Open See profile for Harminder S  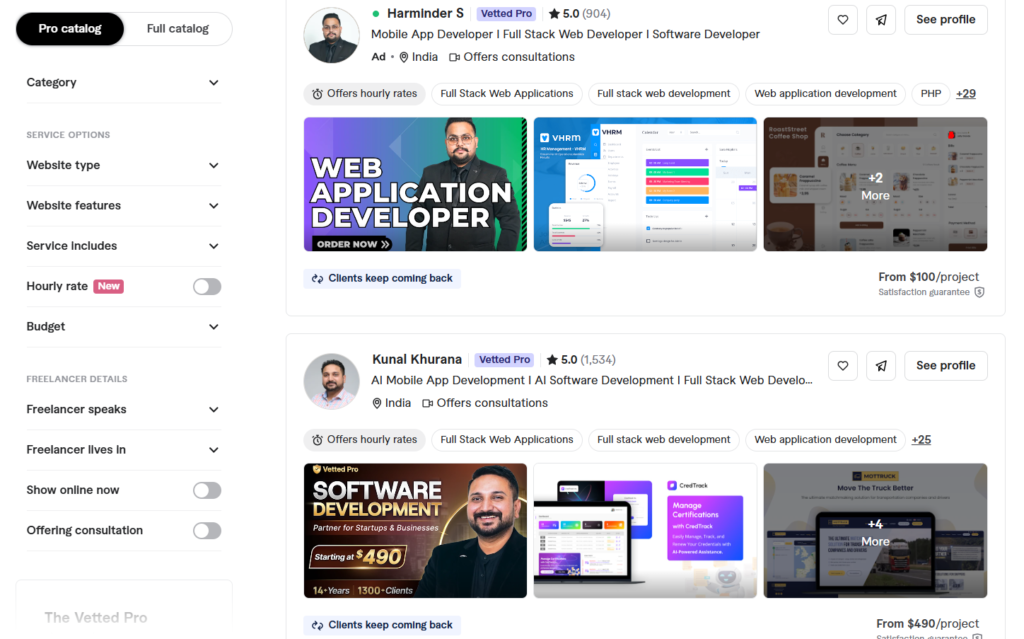[x=946, y=20]
